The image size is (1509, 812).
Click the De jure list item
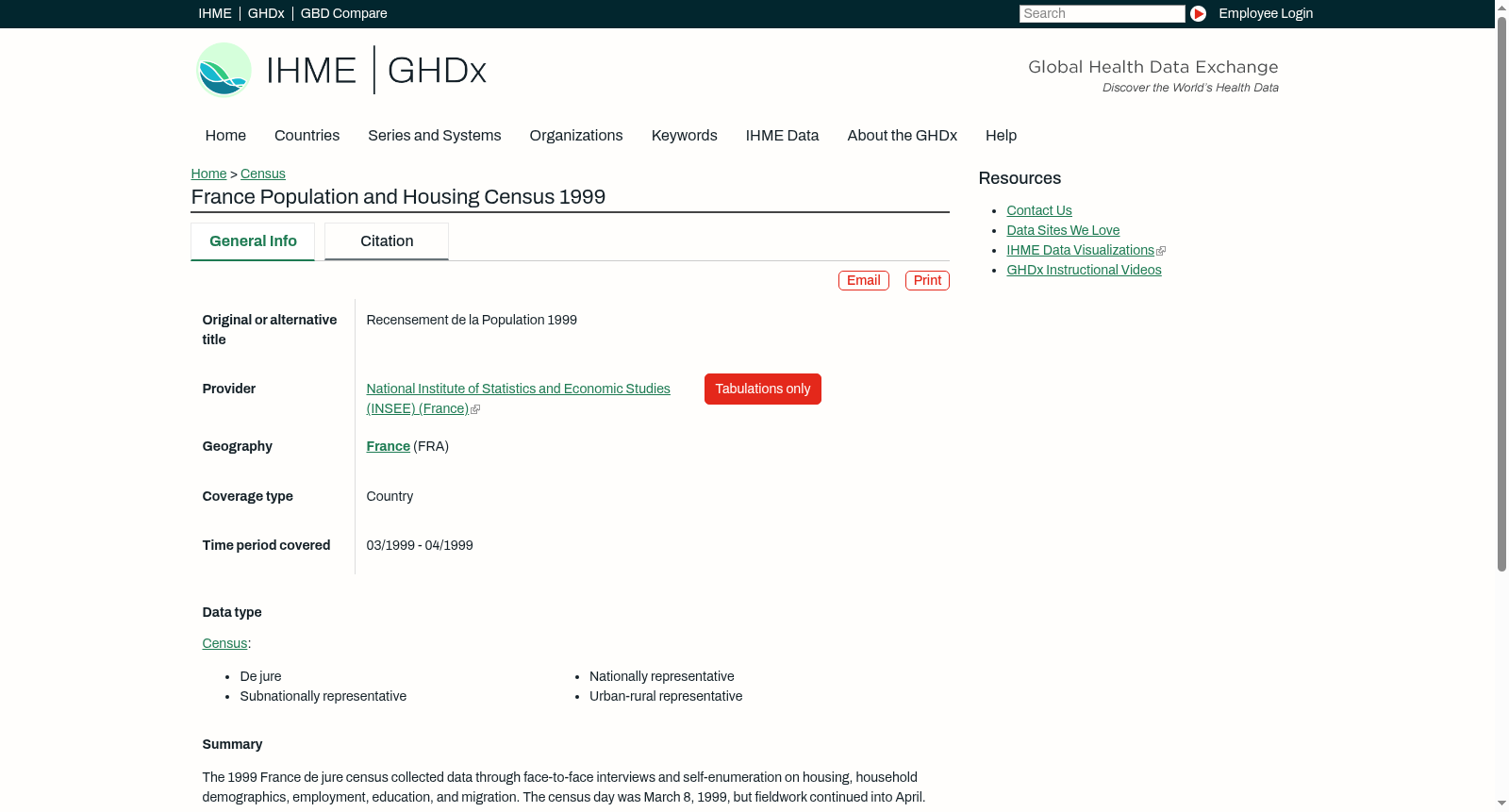[x=260, y=676]
